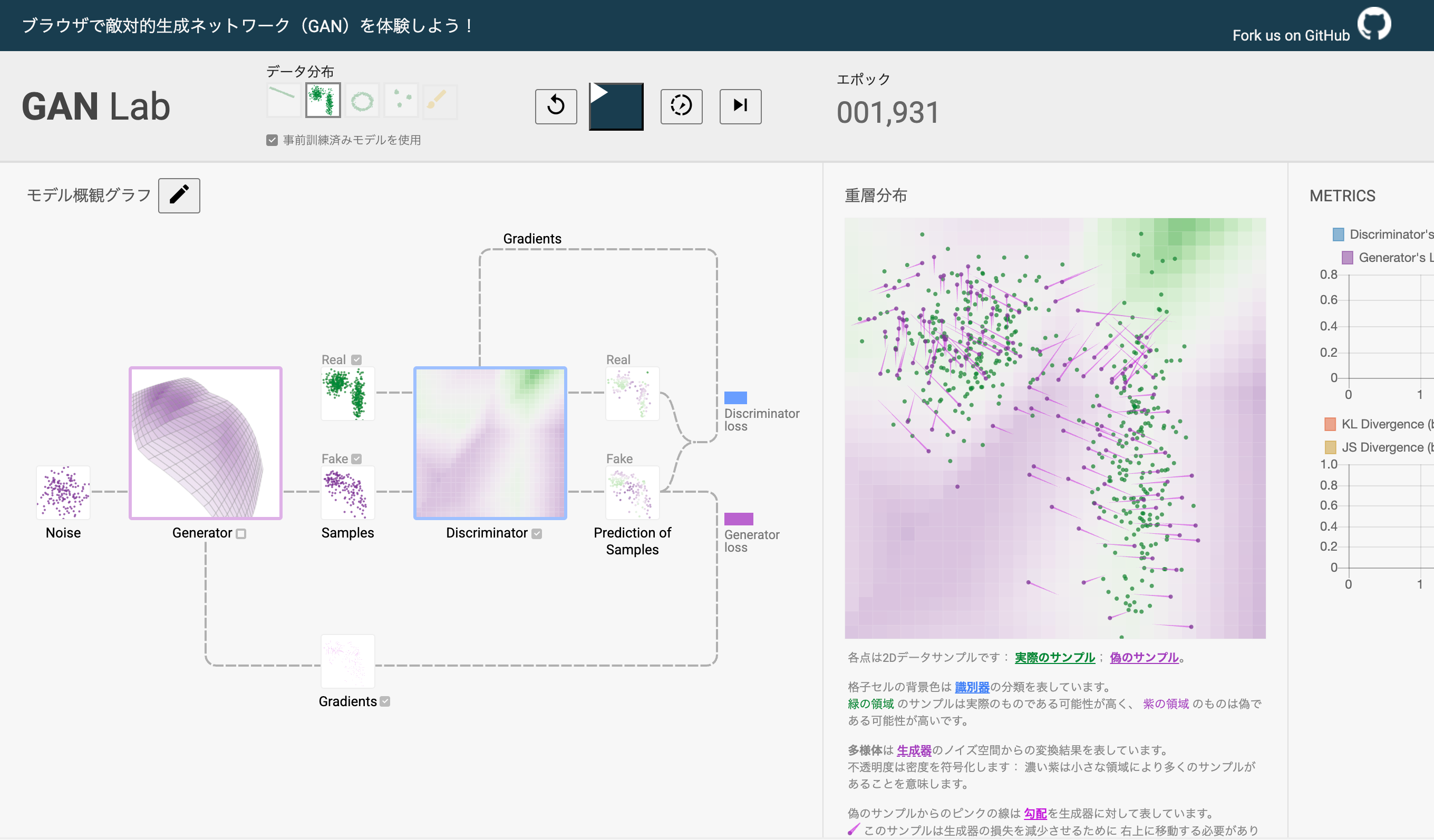Click the step-forward training button
The image size is (1434, 840).
coord(740,106)
